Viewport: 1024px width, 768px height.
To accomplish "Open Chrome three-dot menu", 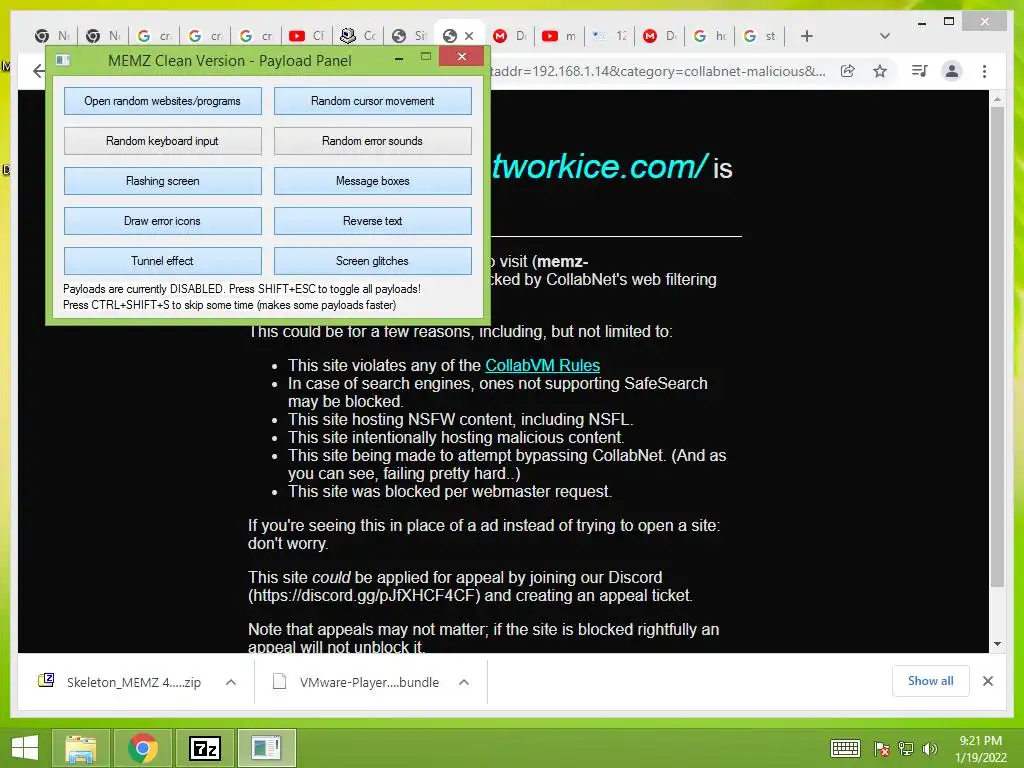I will (984, 71).
